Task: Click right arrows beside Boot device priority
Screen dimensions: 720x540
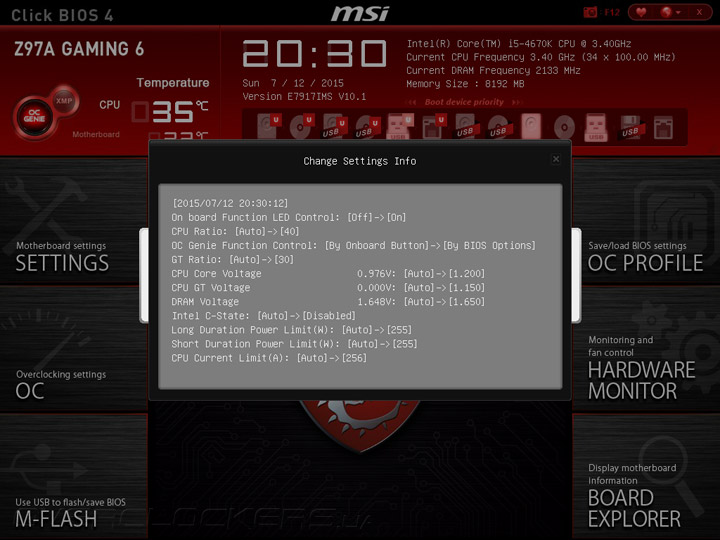Action: [x=517, y=102]
